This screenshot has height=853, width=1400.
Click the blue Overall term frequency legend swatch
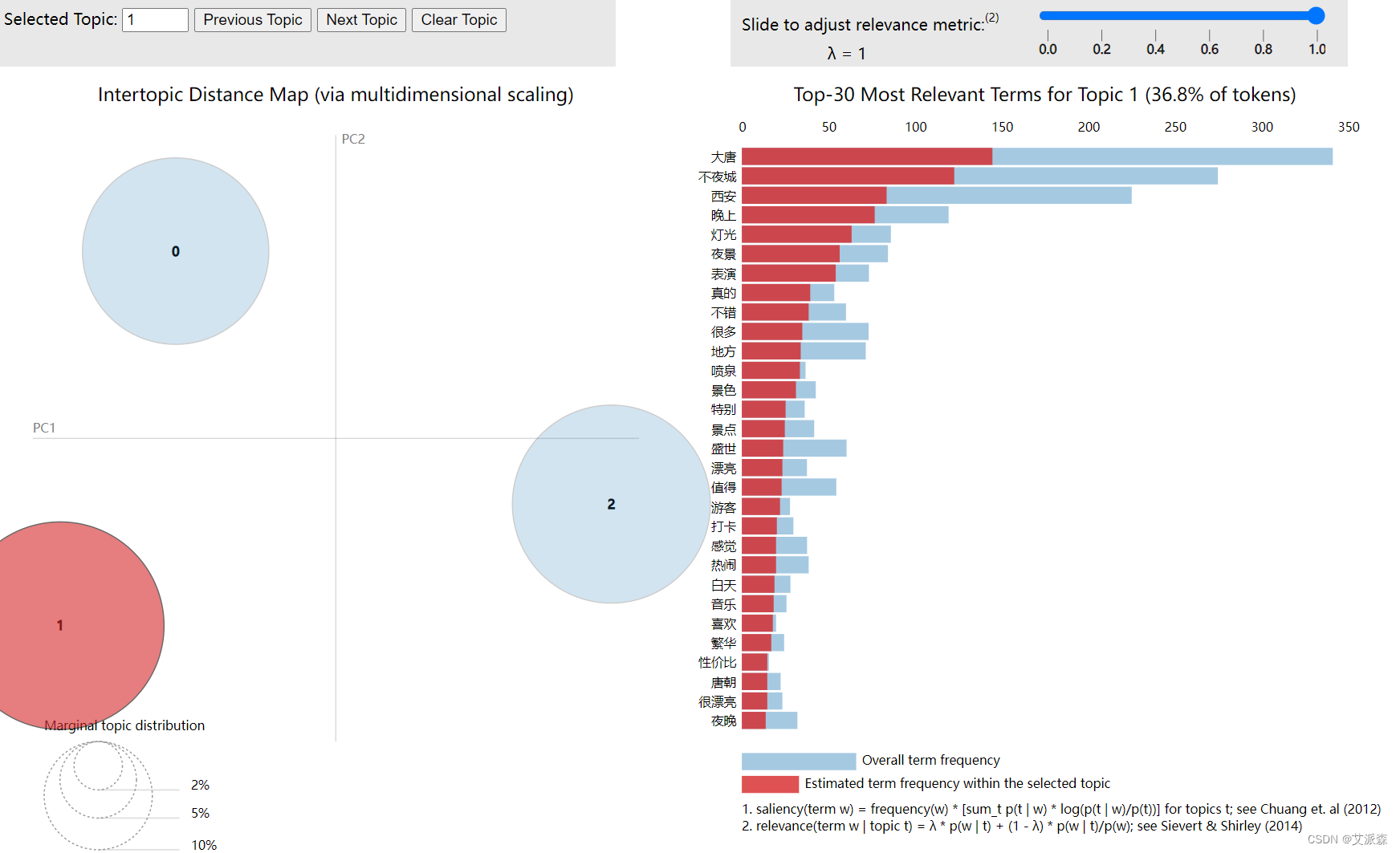[799, 761]
